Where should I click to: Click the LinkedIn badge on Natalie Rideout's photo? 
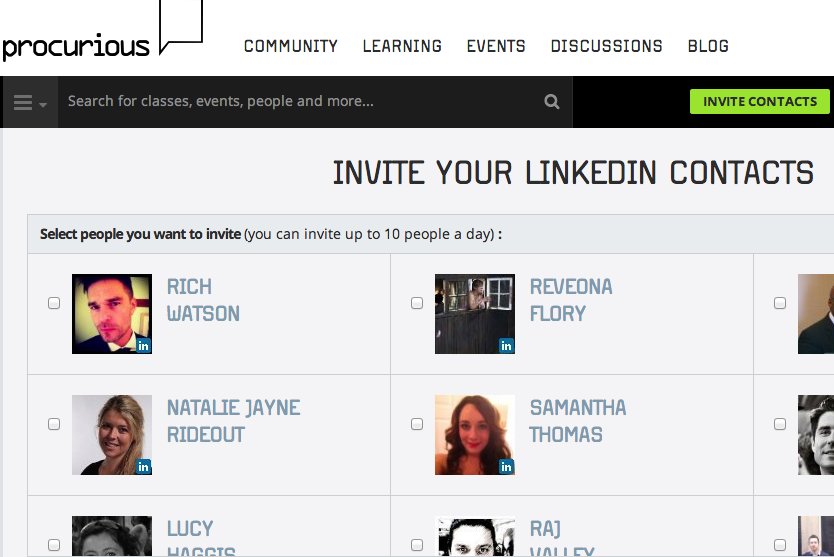point(143,467)
